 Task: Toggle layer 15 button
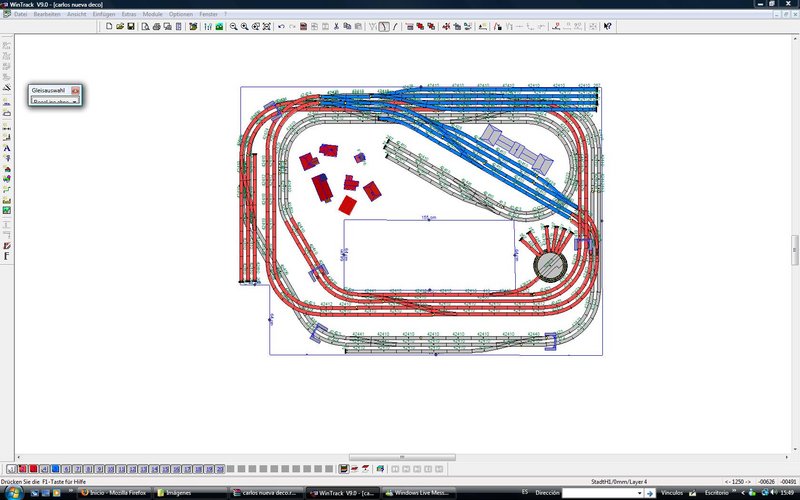click(165, 469)
